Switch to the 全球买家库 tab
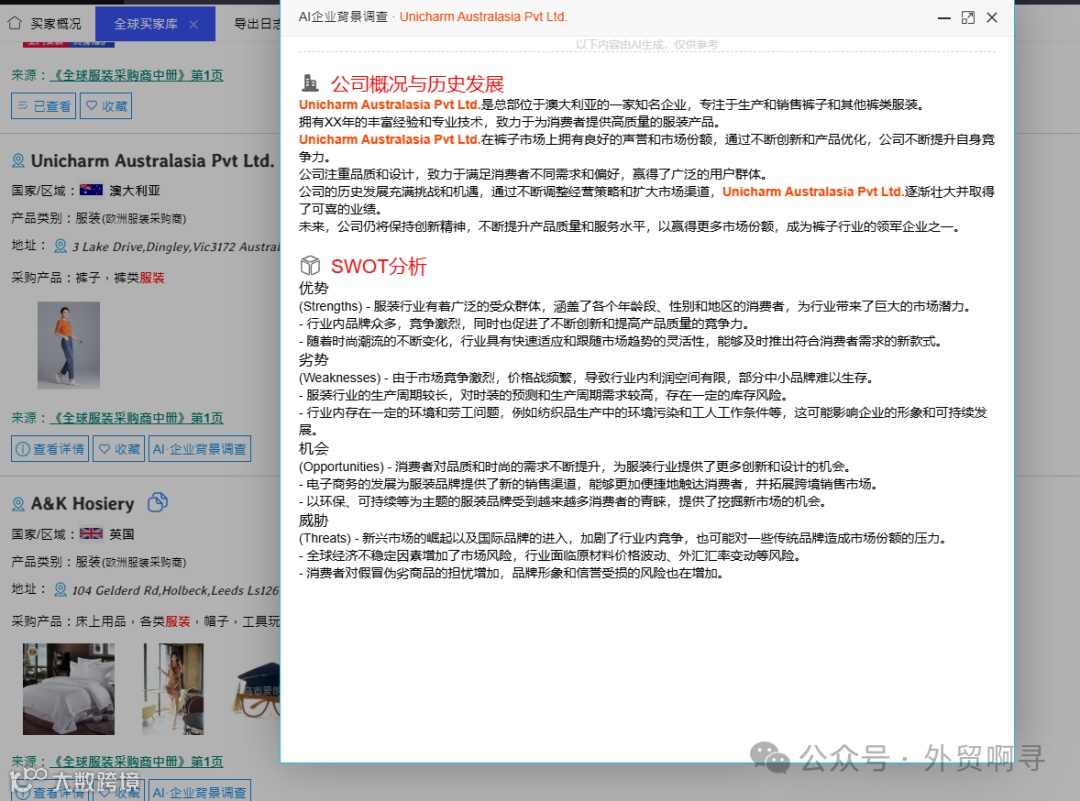The width and height of the screenshot is (1080, 801). (x=145, y=24)
